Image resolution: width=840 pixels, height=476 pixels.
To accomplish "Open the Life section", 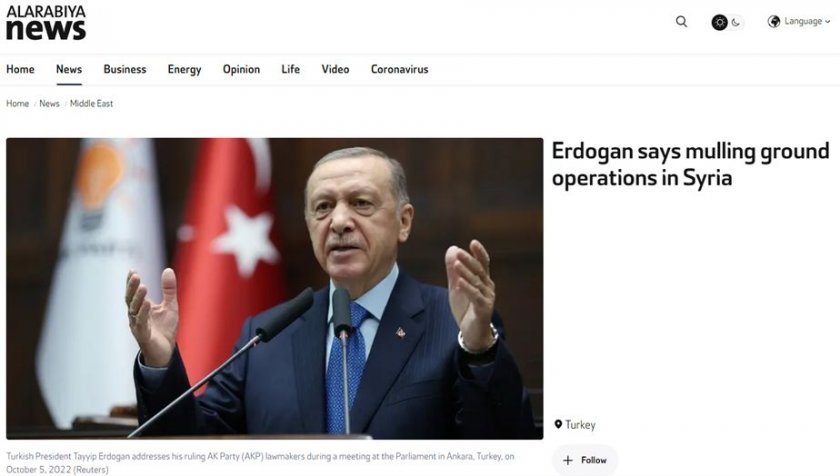I will (x=290, y=69).
